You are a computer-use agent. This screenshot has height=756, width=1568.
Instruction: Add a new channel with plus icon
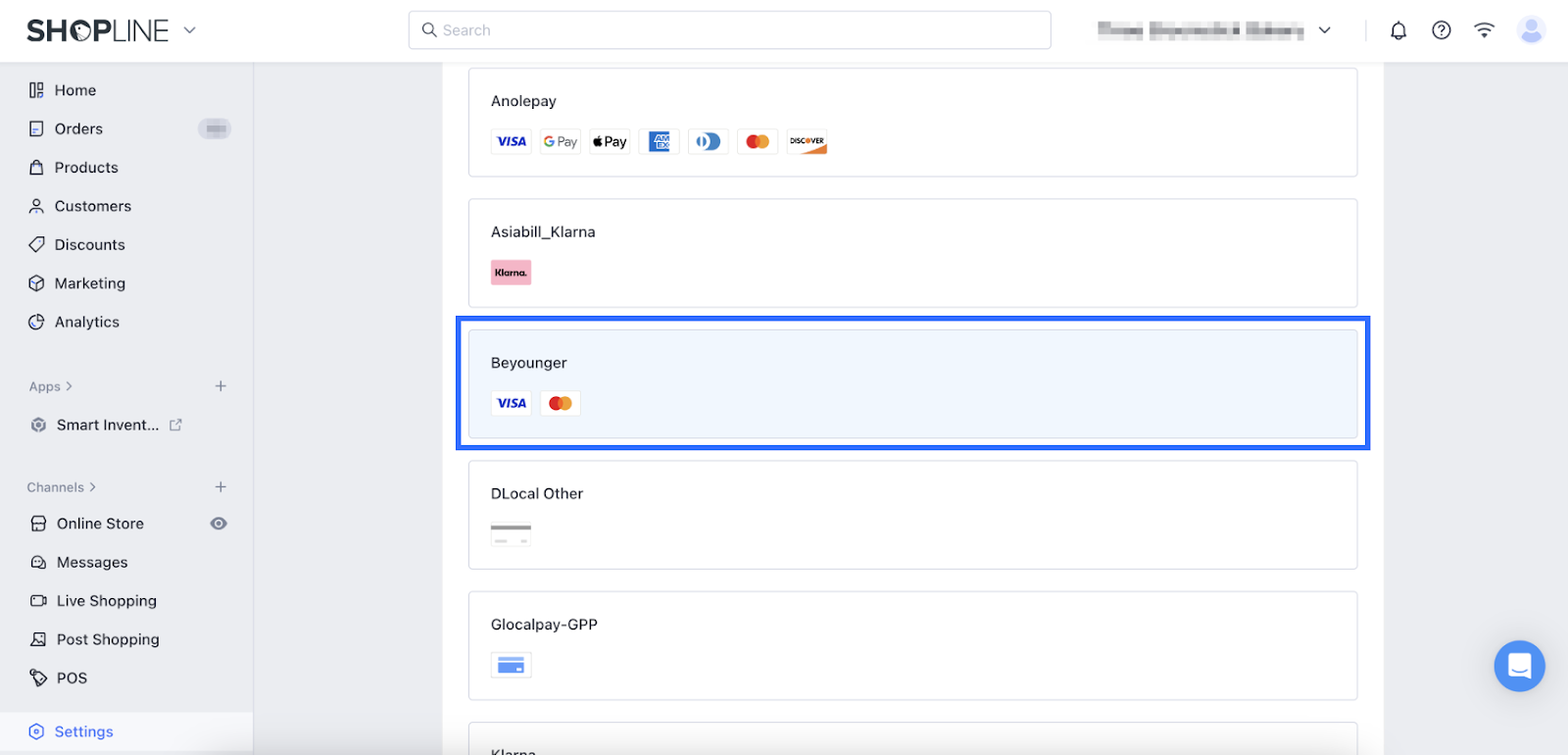(x=220, y=487)
